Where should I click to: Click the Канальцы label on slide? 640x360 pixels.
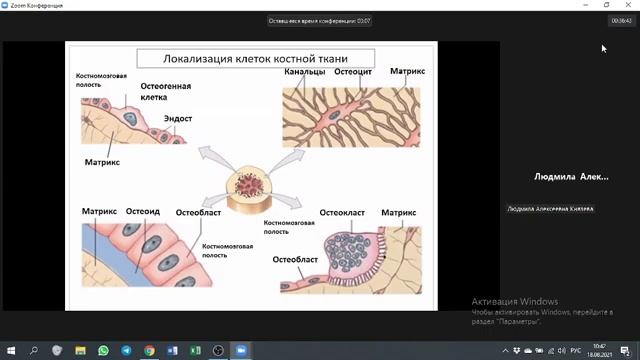(x=304, y=72)
